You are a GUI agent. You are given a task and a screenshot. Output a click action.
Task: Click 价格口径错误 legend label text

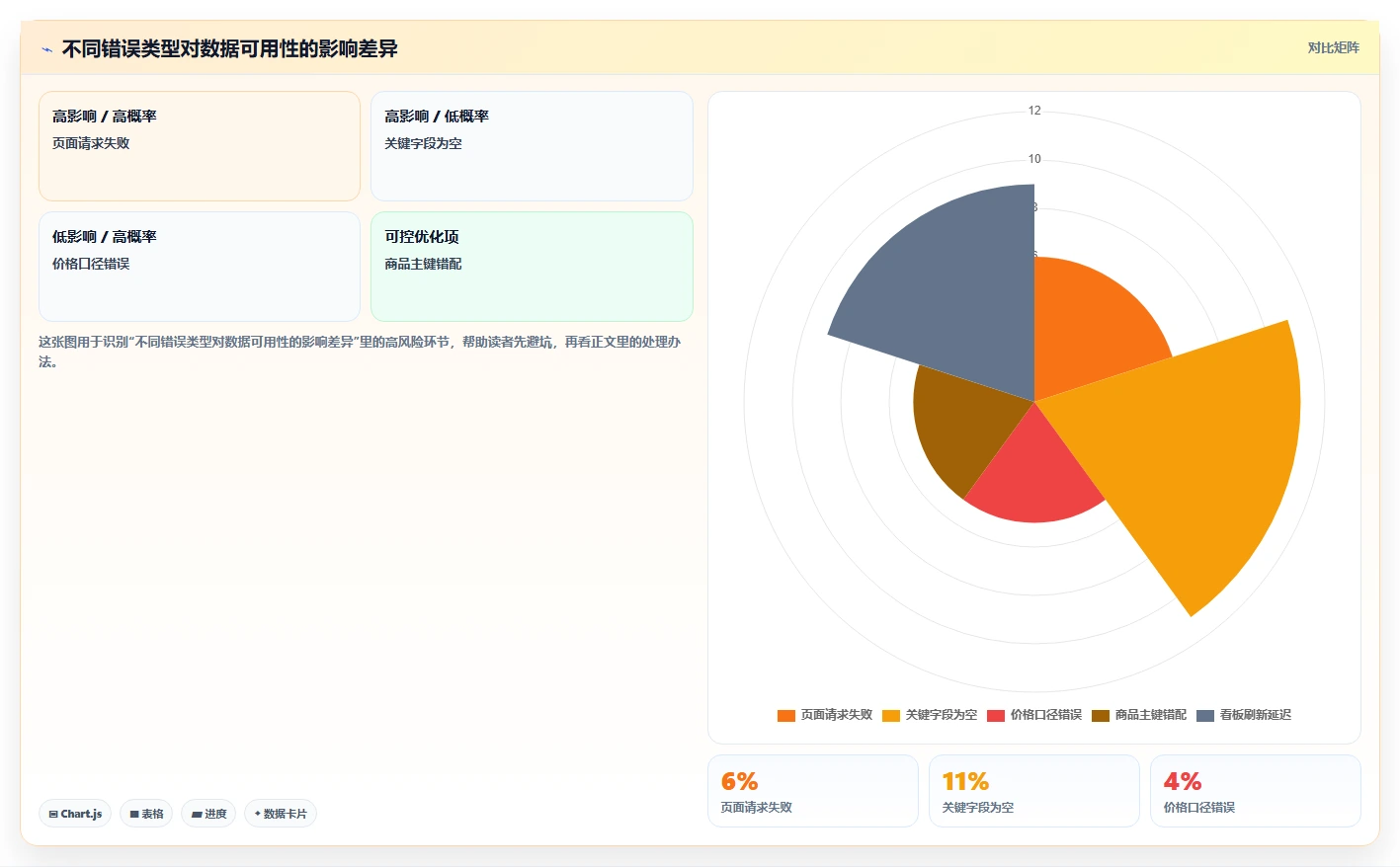pyautogui.click(x=1046, y=715)
